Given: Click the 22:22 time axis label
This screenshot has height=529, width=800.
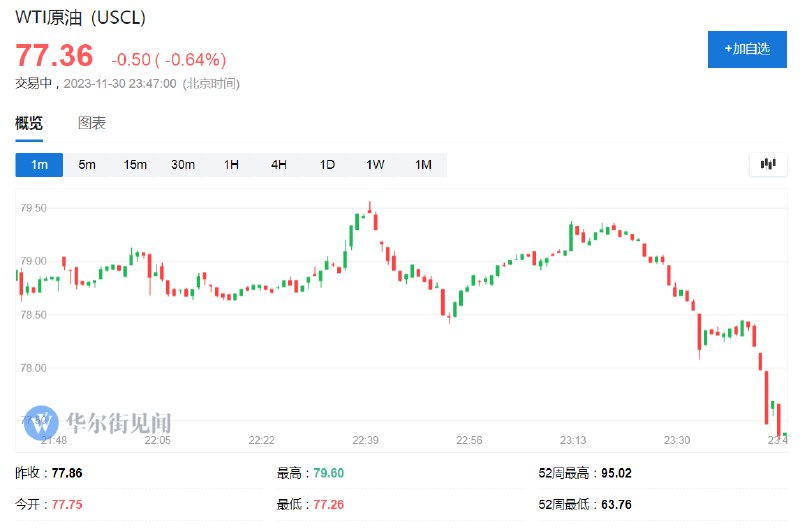Looking at the screenshot, I should click(261, 440).
